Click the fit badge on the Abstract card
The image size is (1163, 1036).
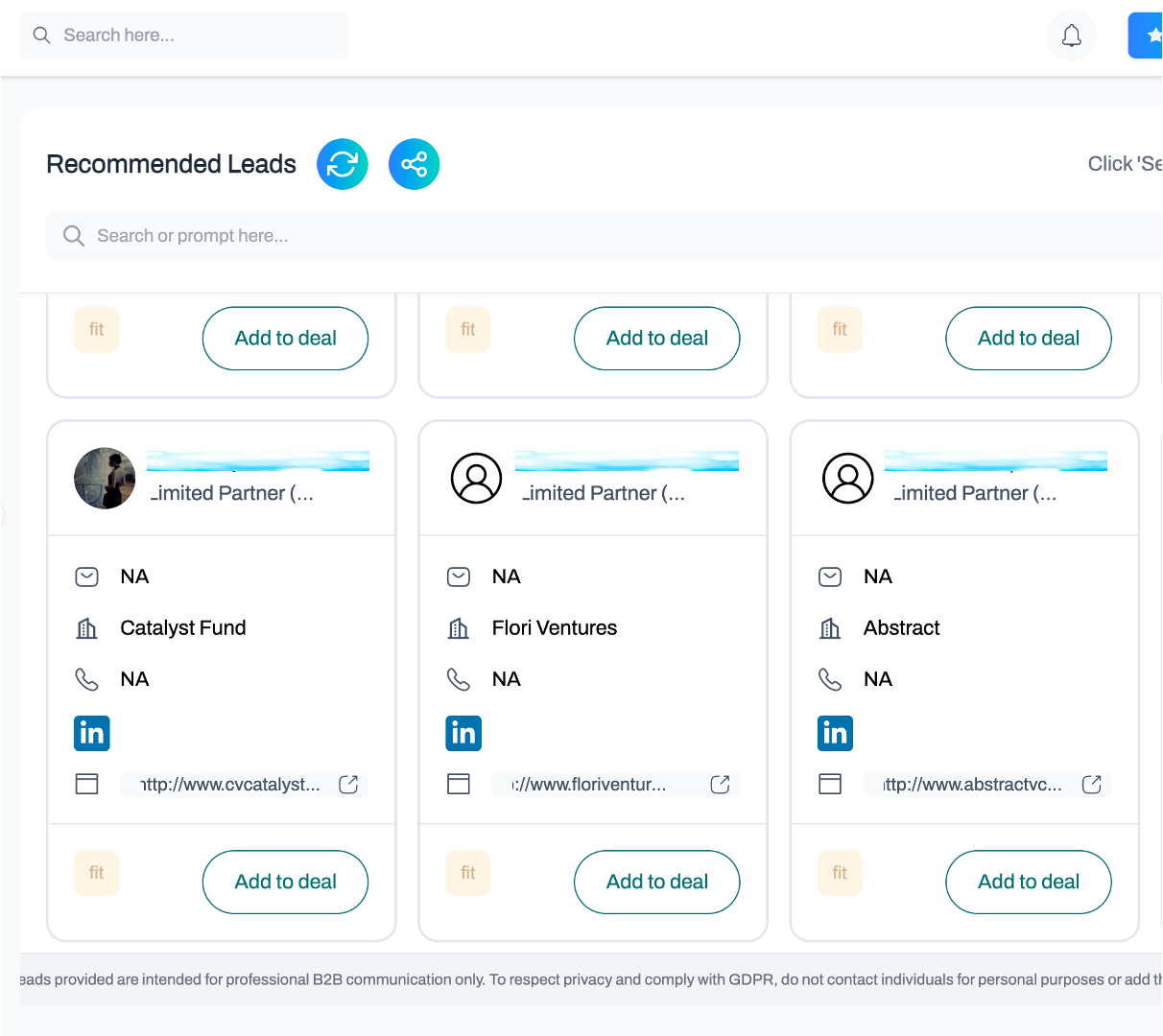pos(840,873)
